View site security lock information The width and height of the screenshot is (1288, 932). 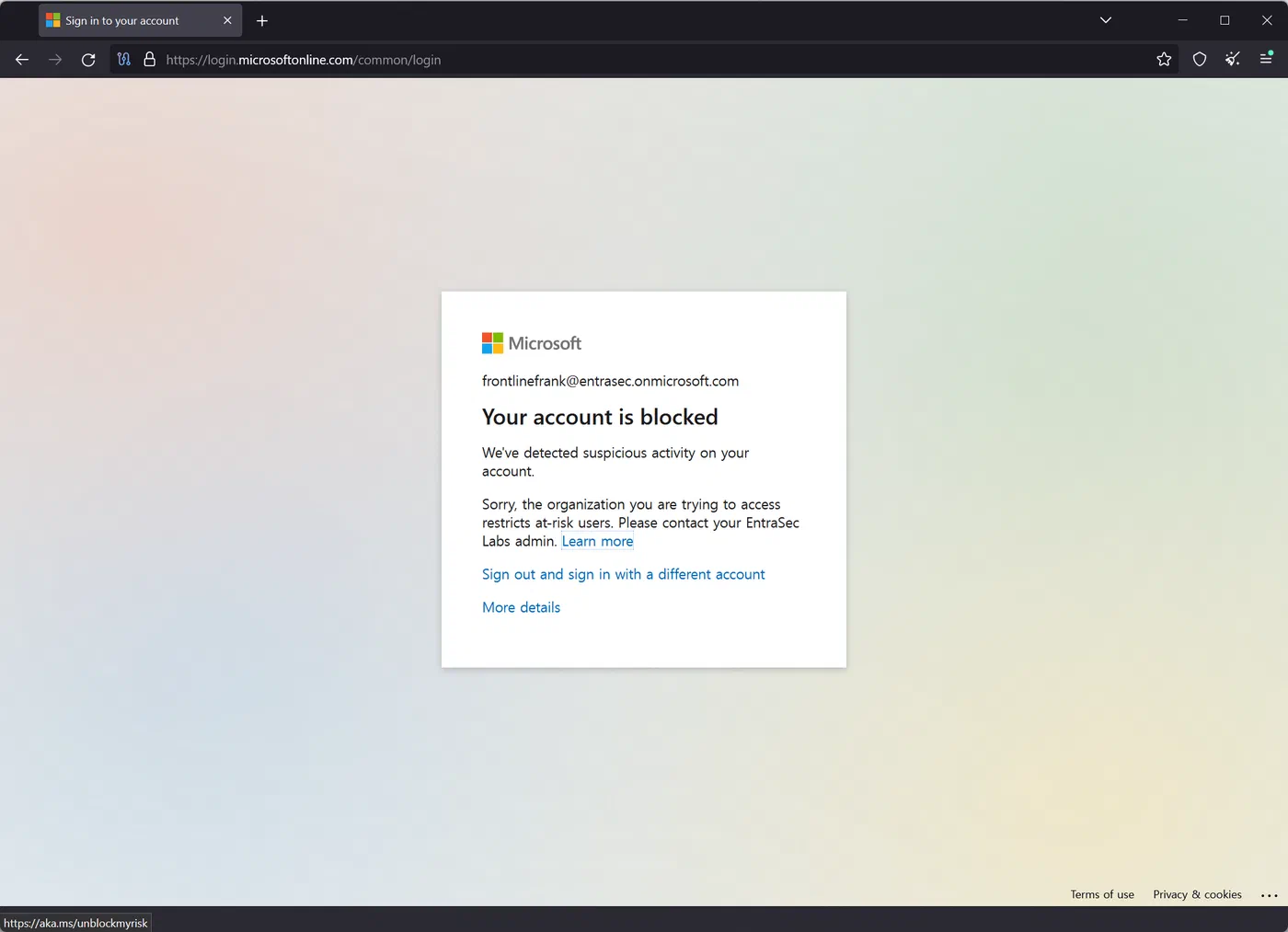[x=149, y=60]
